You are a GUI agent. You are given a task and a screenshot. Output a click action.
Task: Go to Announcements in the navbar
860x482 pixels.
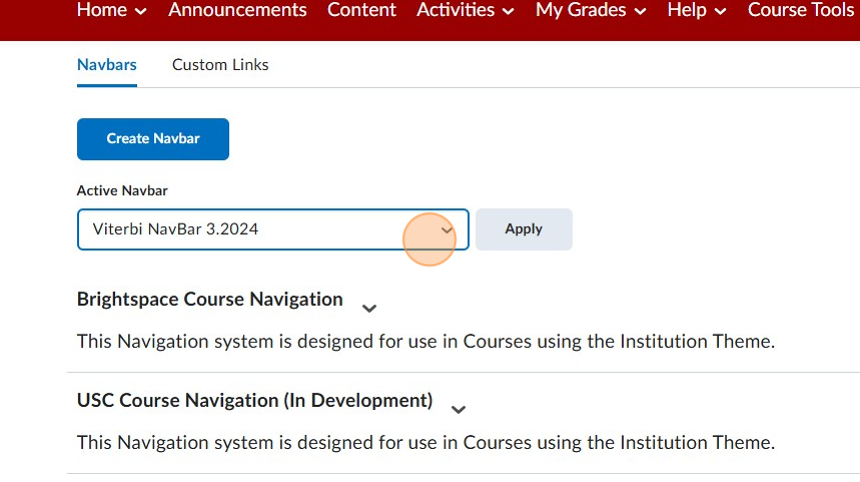(237, 11)
